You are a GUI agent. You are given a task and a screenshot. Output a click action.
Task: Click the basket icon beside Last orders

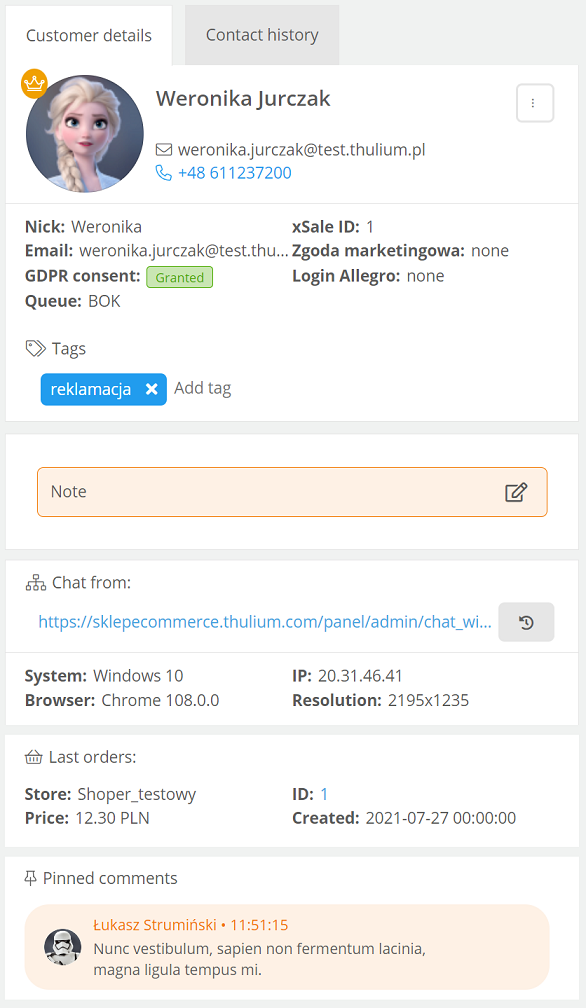(33, 757)
